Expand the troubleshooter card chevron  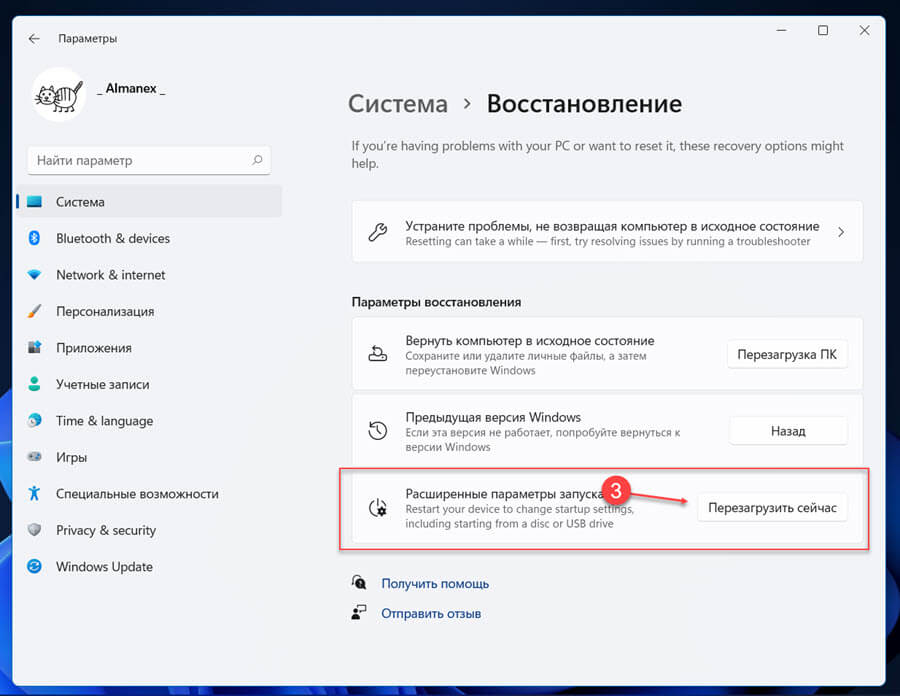(x=841, y=232)
